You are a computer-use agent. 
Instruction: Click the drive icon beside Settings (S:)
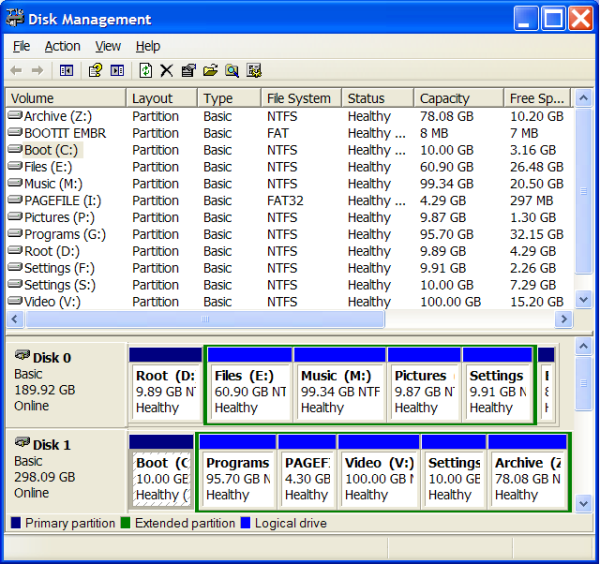(x=15, y=284)
